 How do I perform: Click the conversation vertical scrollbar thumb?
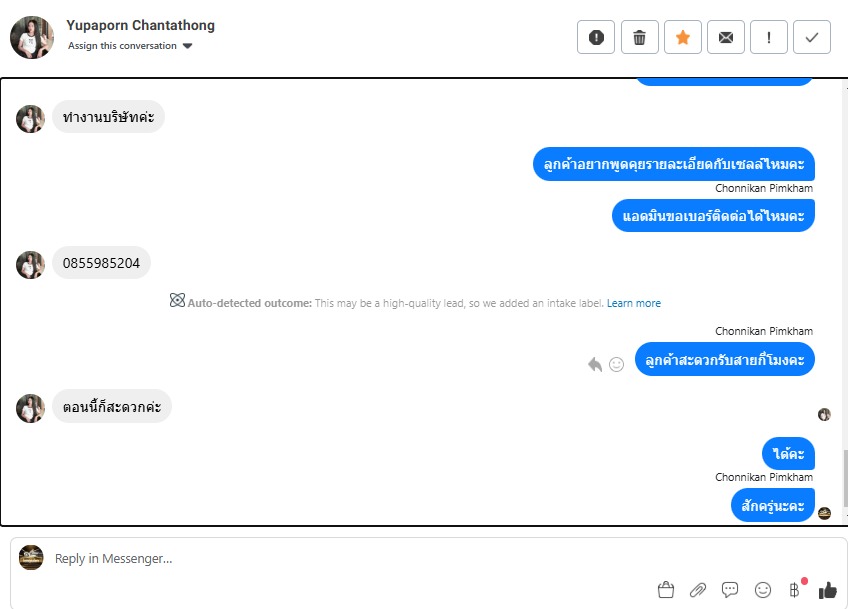click(845, 478)
